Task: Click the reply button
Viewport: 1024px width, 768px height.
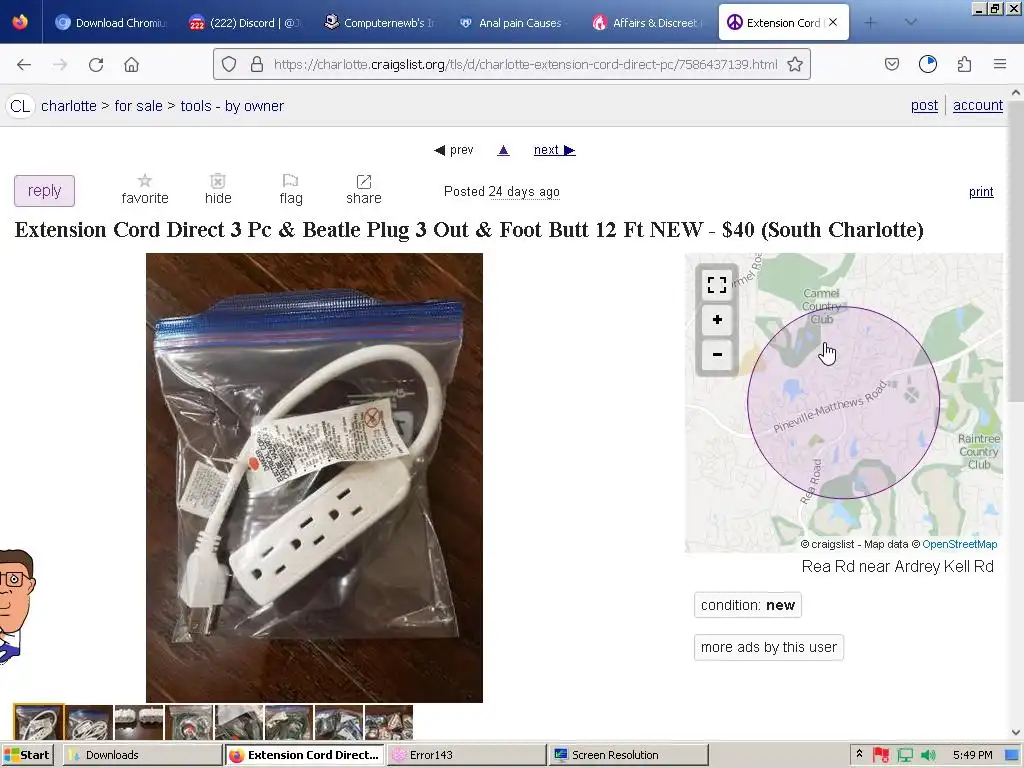Action: 44,191
